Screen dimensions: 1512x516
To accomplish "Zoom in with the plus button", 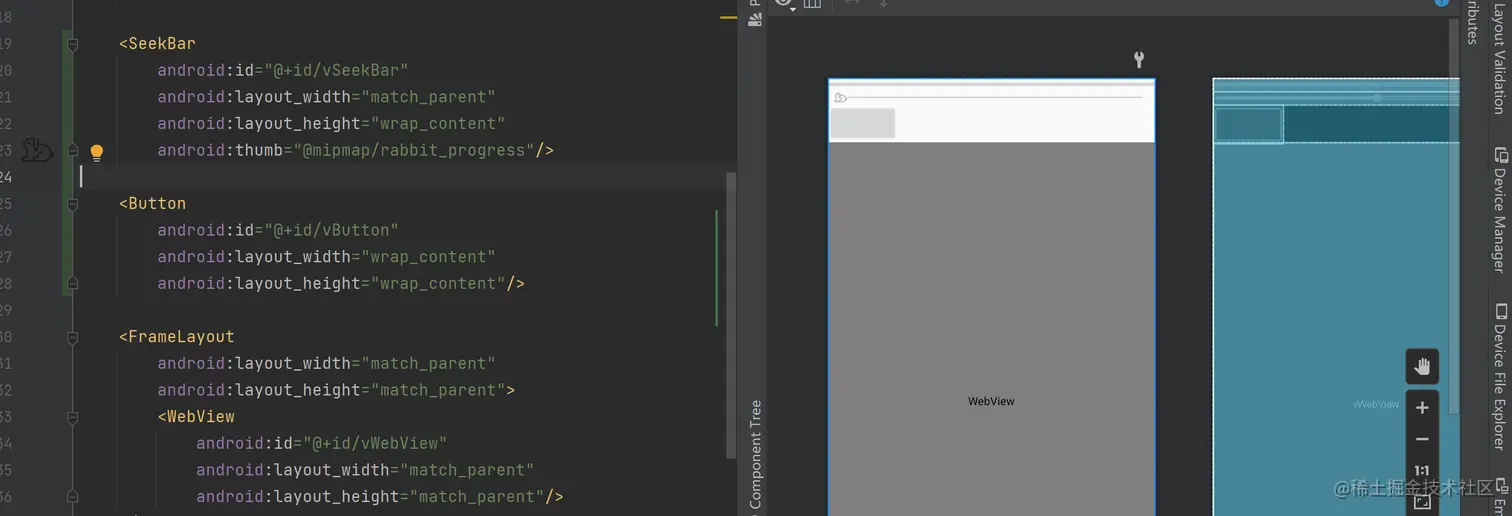I will (x=1422, y=408).
